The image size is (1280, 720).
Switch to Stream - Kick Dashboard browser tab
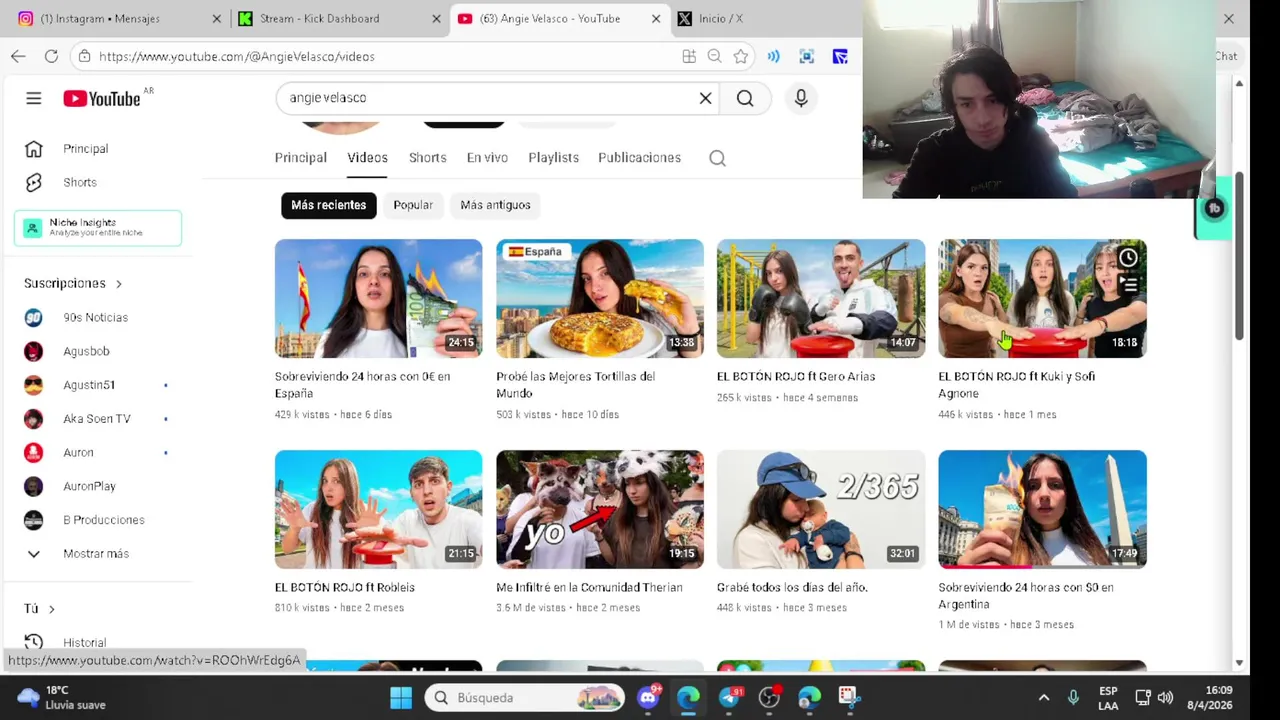pyautogui.click(x=340, y=18)
